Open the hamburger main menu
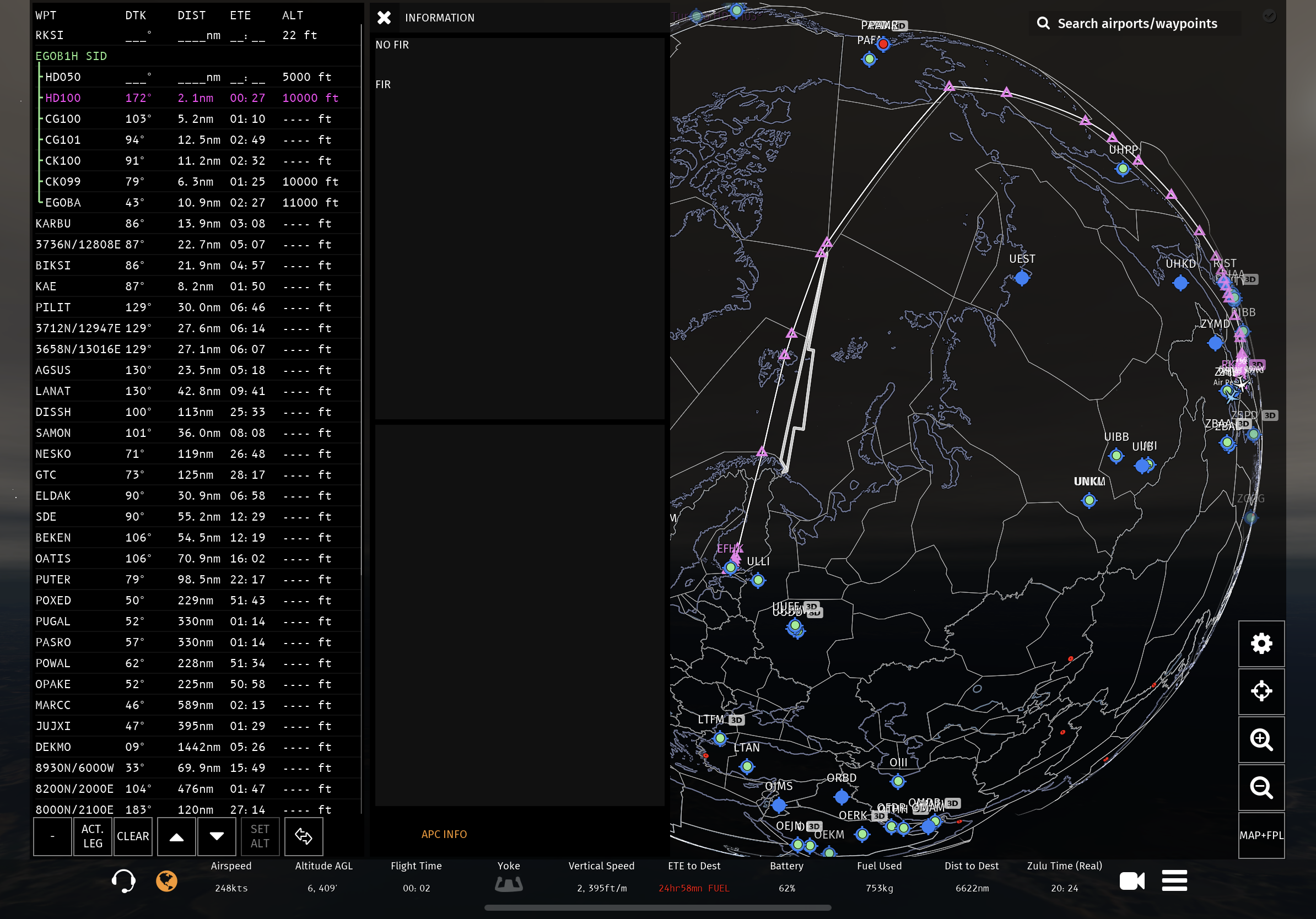 (x=1174, y=880)
